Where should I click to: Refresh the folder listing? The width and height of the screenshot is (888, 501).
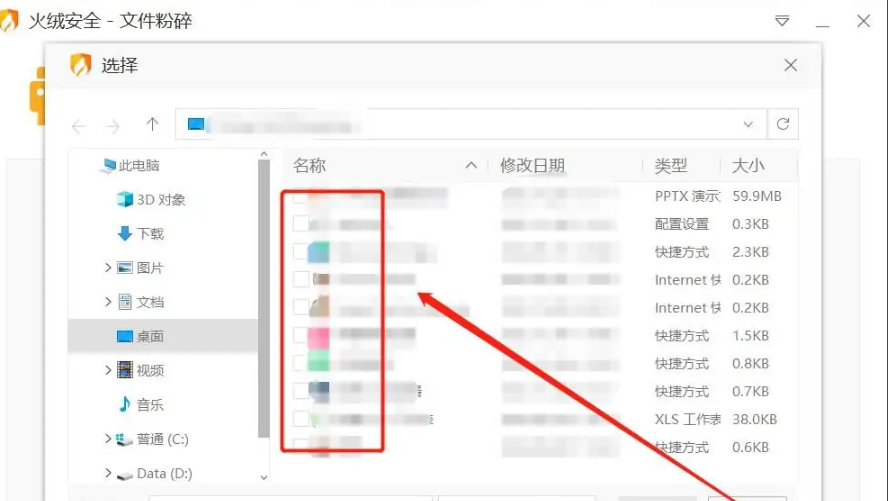point(783,124)
